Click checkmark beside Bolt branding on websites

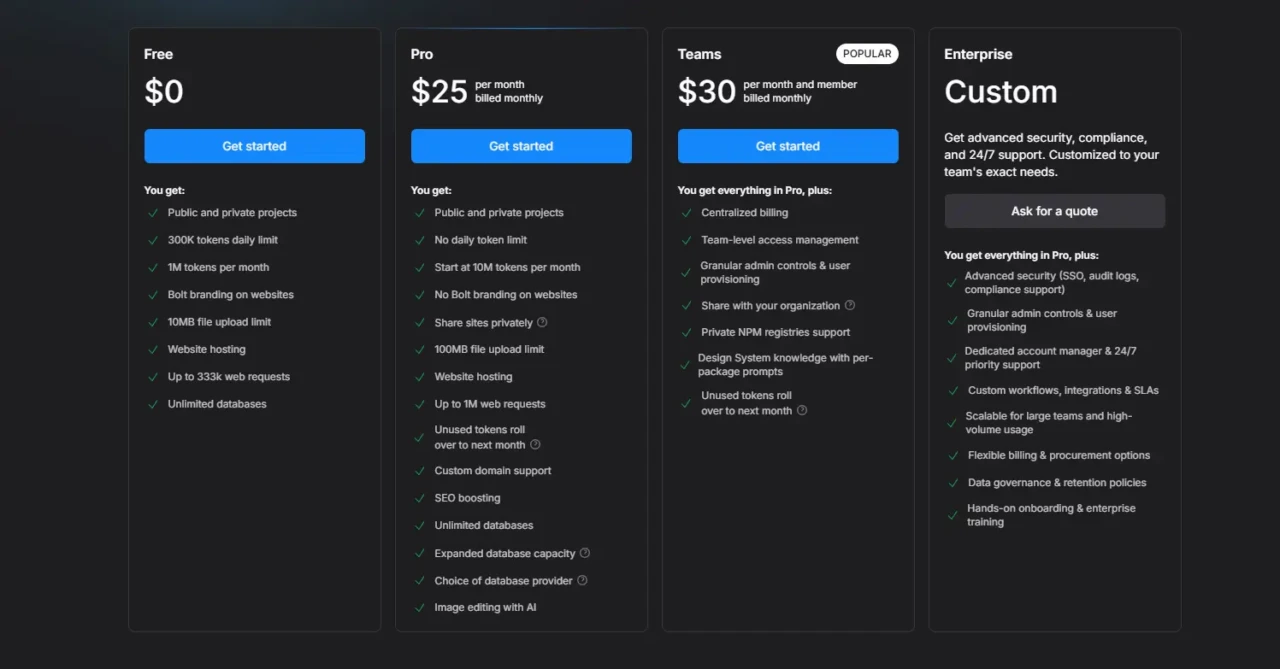click(153, 295)
